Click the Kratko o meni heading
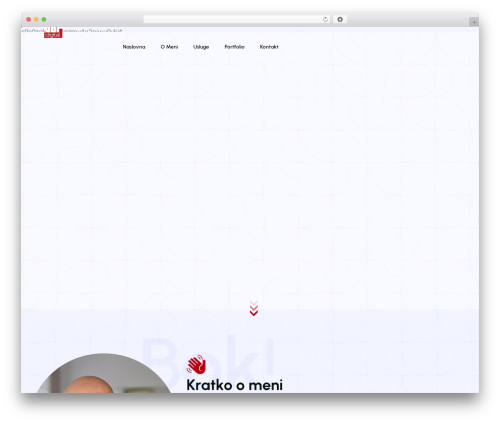The width and height of the screenshot is (500, 423). (x=234, y=385)
